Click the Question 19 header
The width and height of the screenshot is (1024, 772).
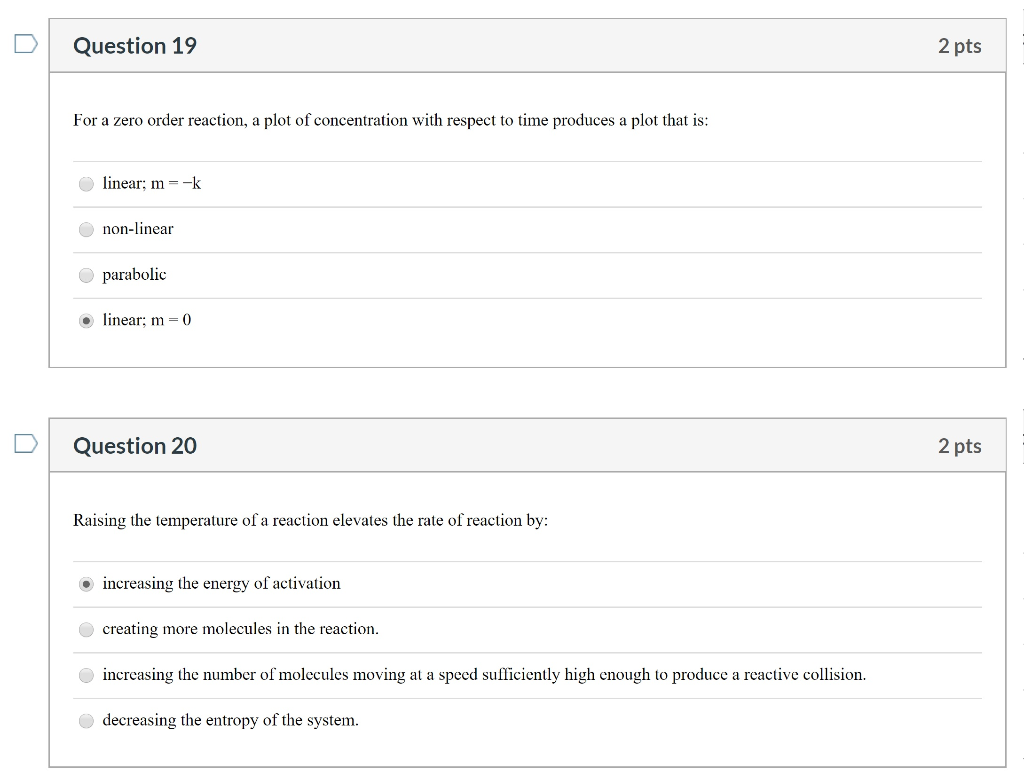pos(134,45)
